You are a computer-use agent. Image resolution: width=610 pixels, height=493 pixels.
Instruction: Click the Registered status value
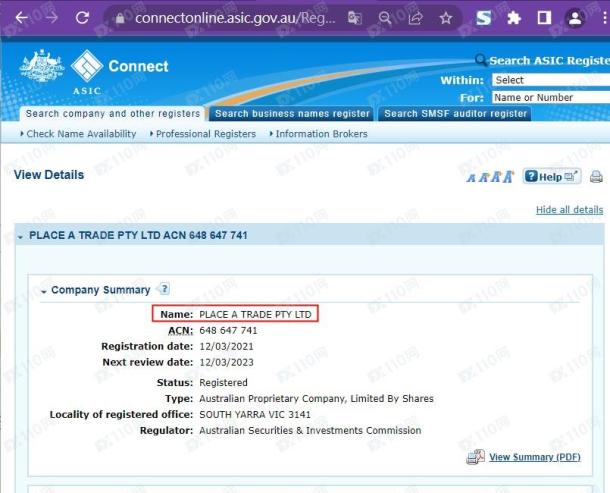[223, 382]
